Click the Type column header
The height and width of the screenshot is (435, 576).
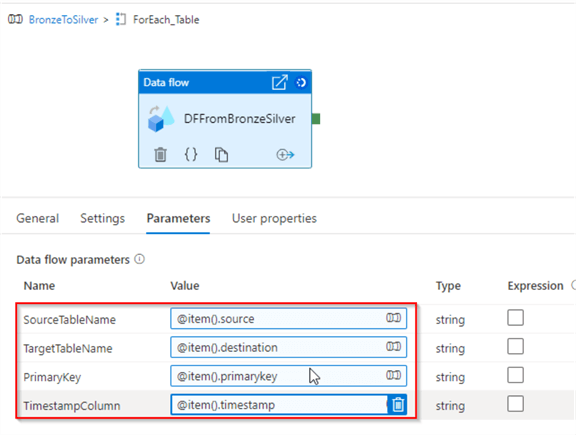click(448, 286)
